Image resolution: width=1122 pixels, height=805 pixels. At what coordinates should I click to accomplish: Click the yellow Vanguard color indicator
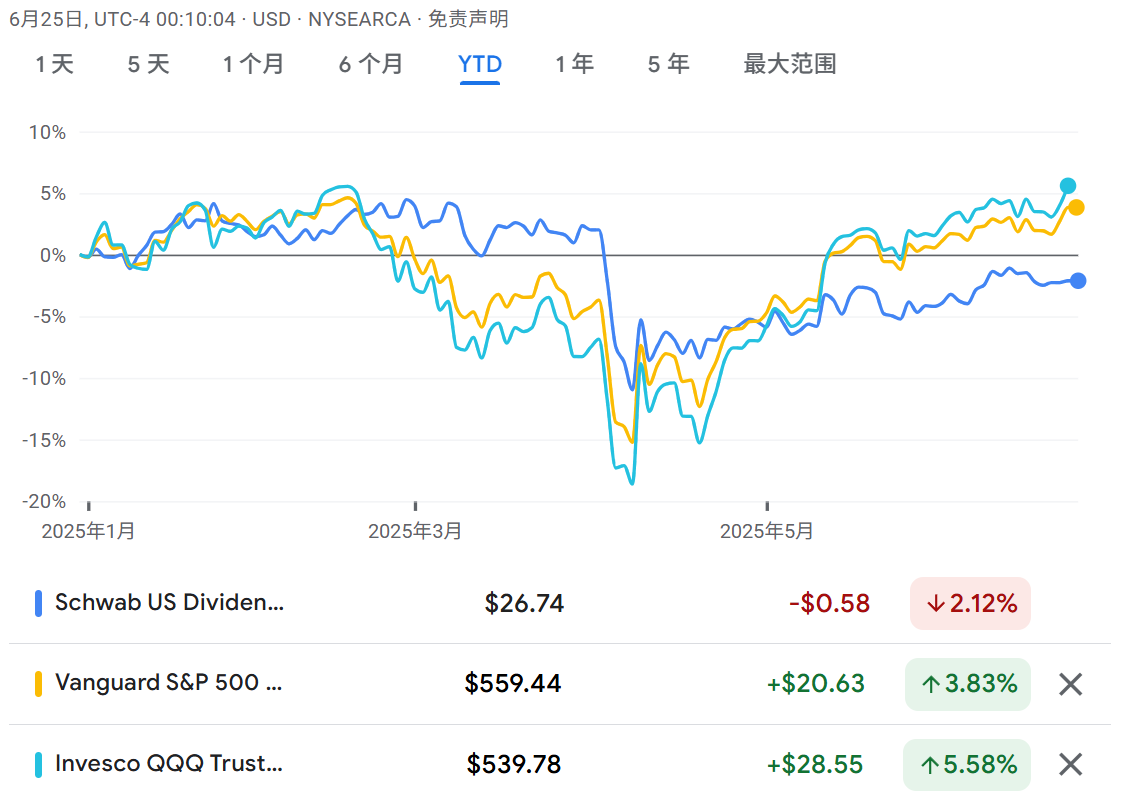(x=39, y=684)
